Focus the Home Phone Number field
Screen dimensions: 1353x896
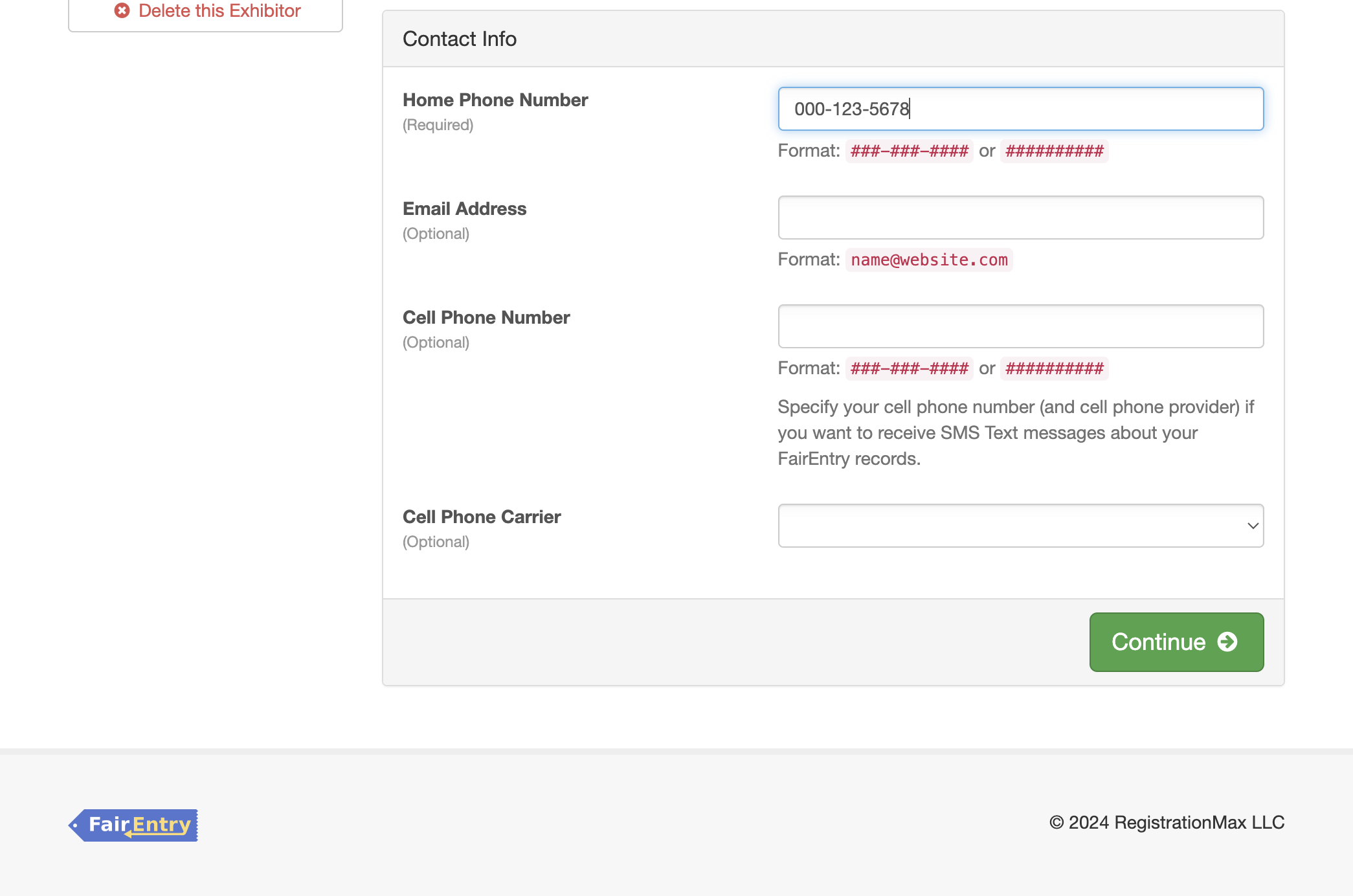click(1020, 109)
